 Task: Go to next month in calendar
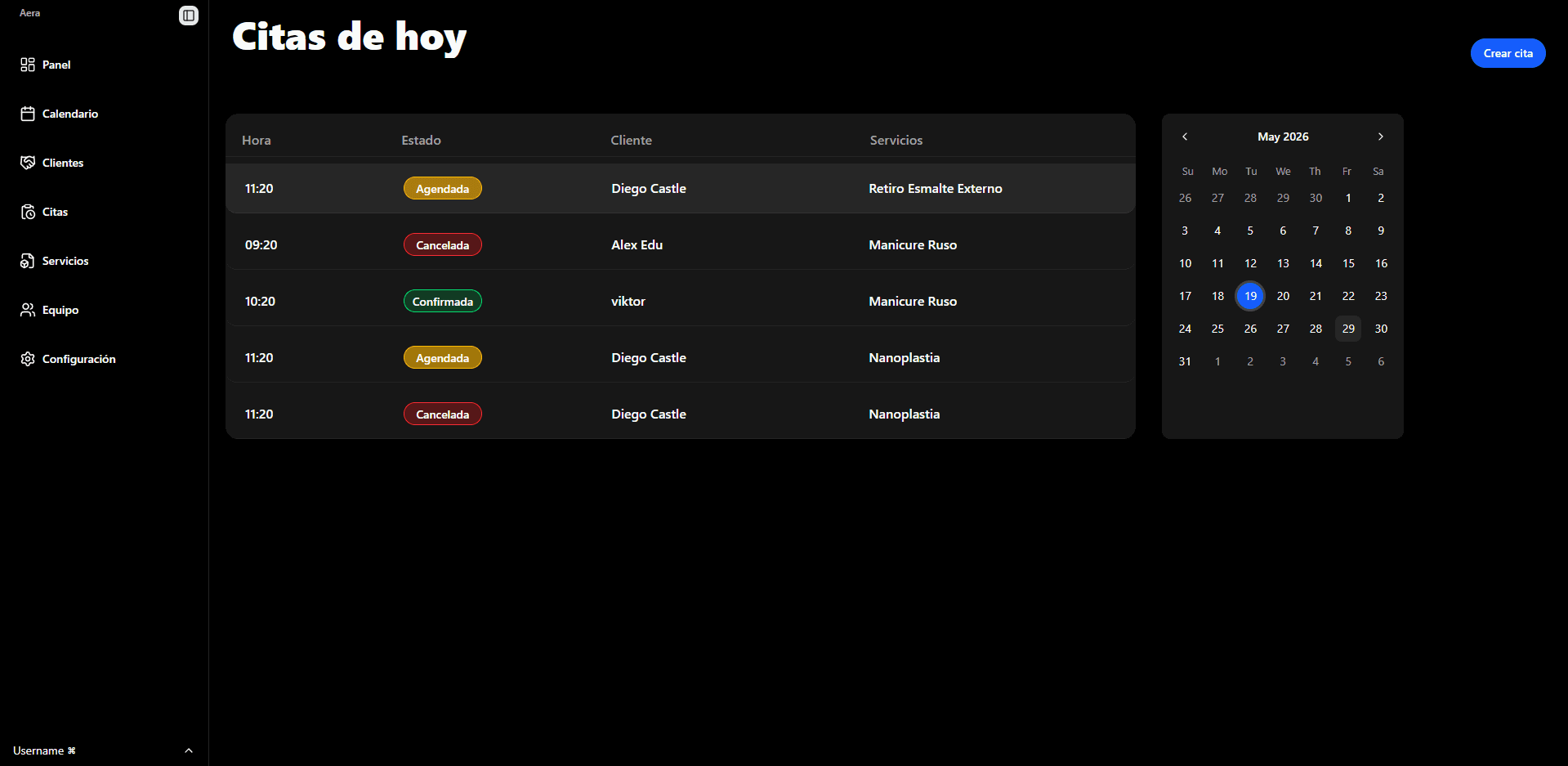1380,137
